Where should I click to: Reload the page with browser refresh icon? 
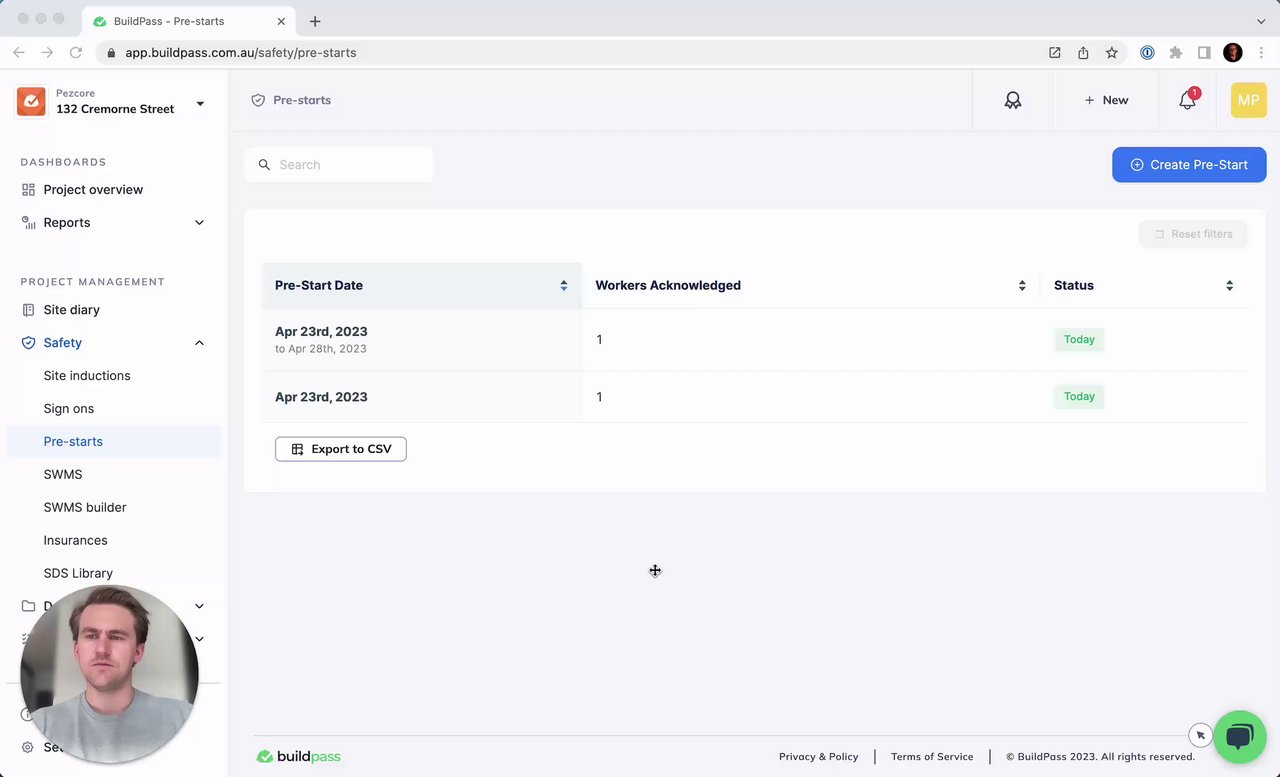pos(76,53)
